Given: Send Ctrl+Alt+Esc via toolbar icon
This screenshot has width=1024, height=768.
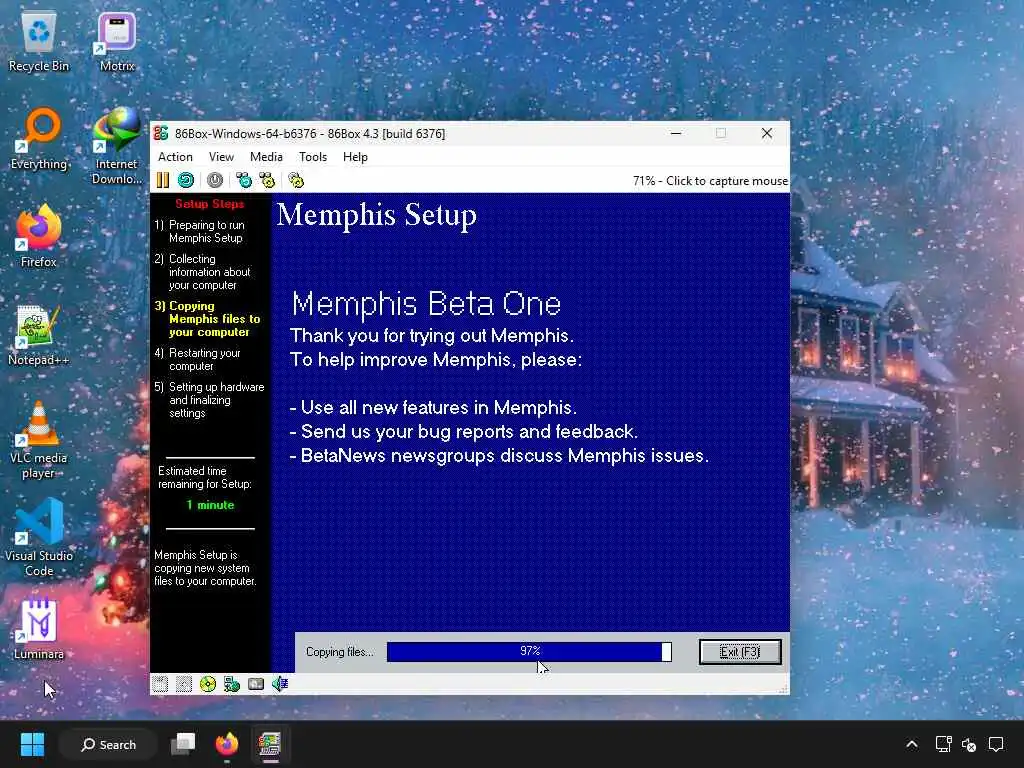Looking at the screenshot, I should point(267,180).
